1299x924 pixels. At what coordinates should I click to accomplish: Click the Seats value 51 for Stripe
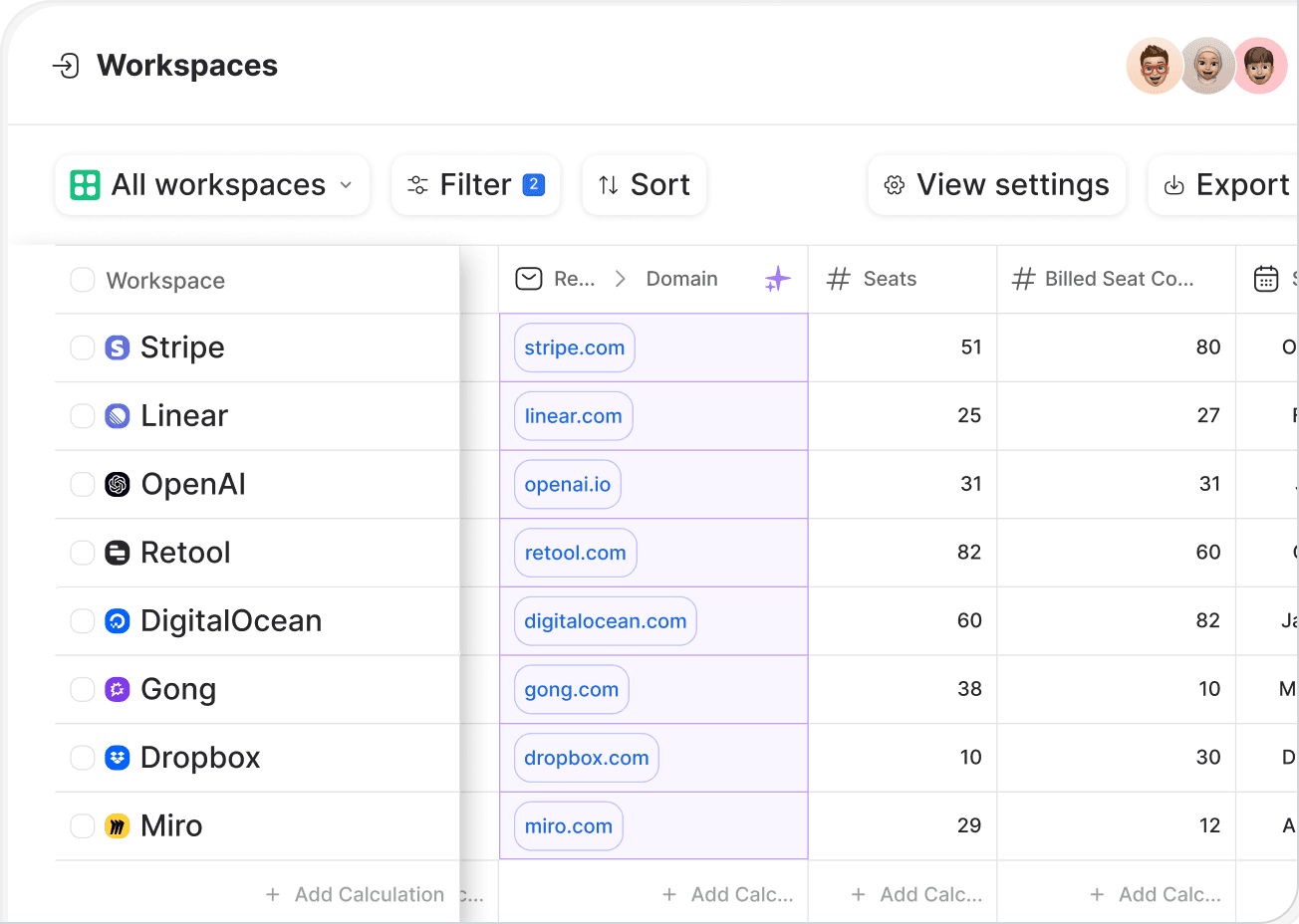pyautogui.click(x=971, y=347)
